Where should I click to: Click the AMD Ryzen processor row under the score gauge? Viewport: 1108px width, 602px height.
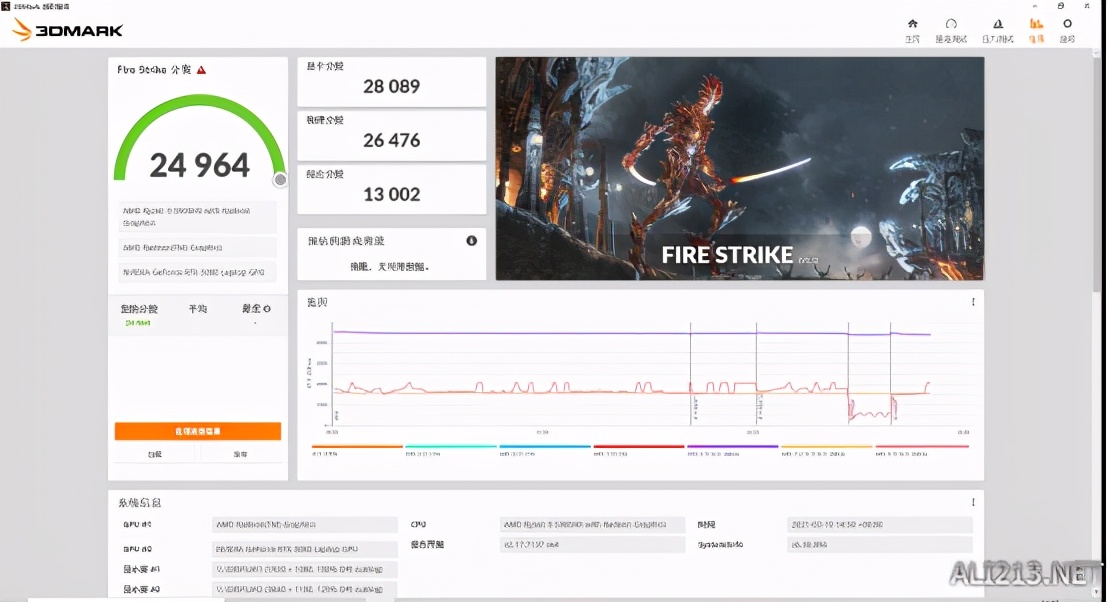(197, 217)
